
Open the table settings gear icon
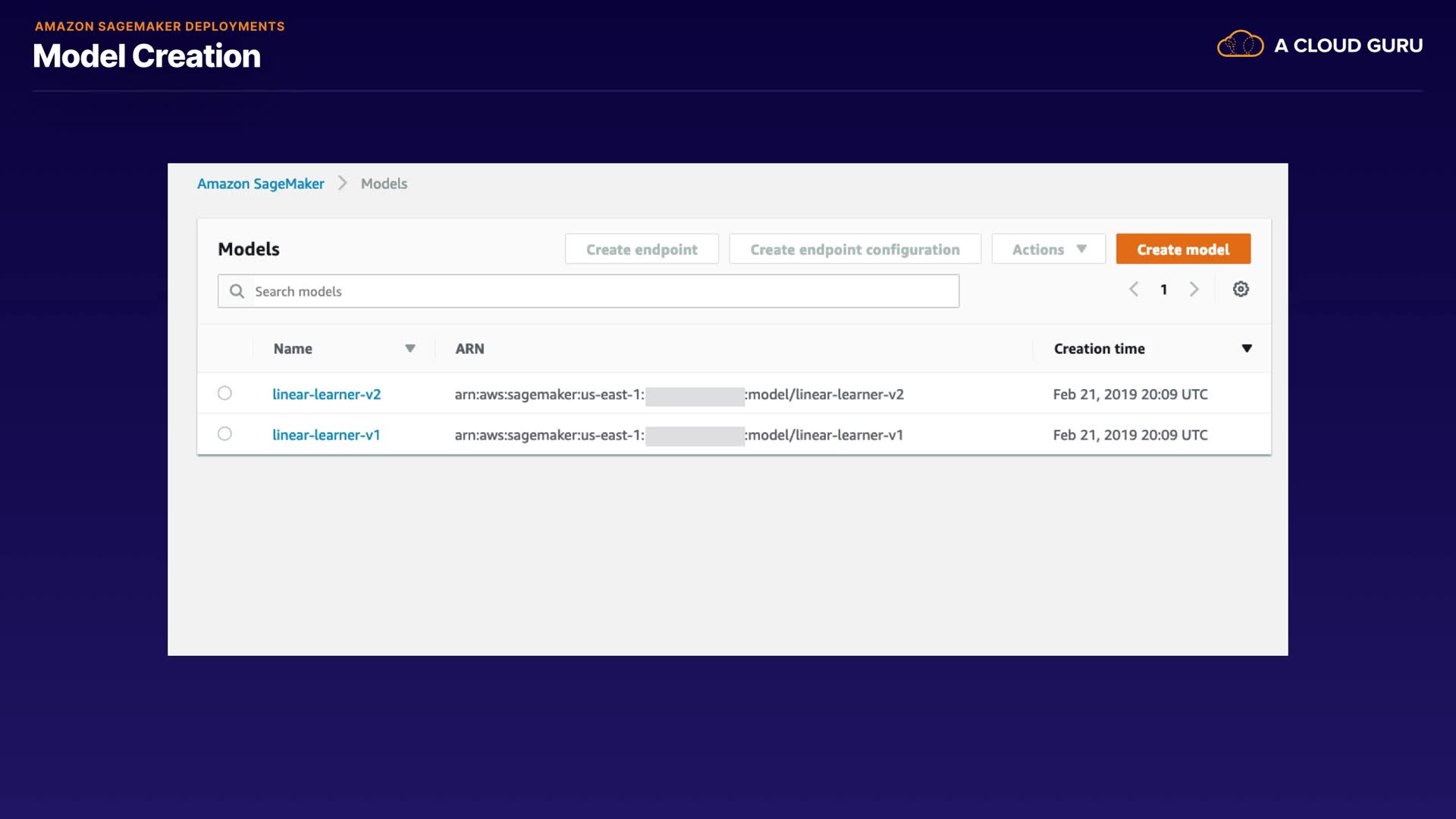pyautogui.click(x=1241, y=289)
